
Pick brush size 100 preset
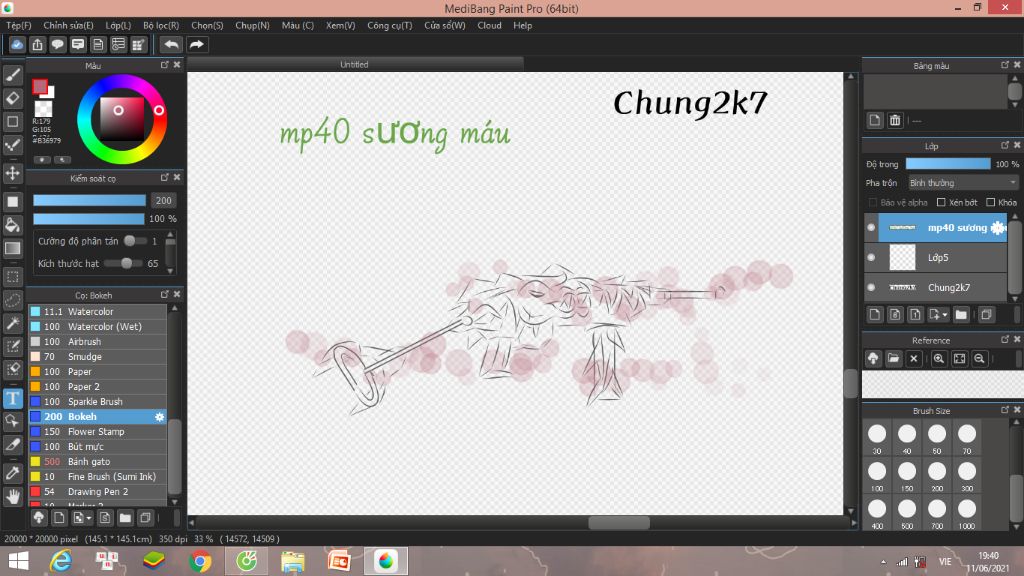(877, 475)
